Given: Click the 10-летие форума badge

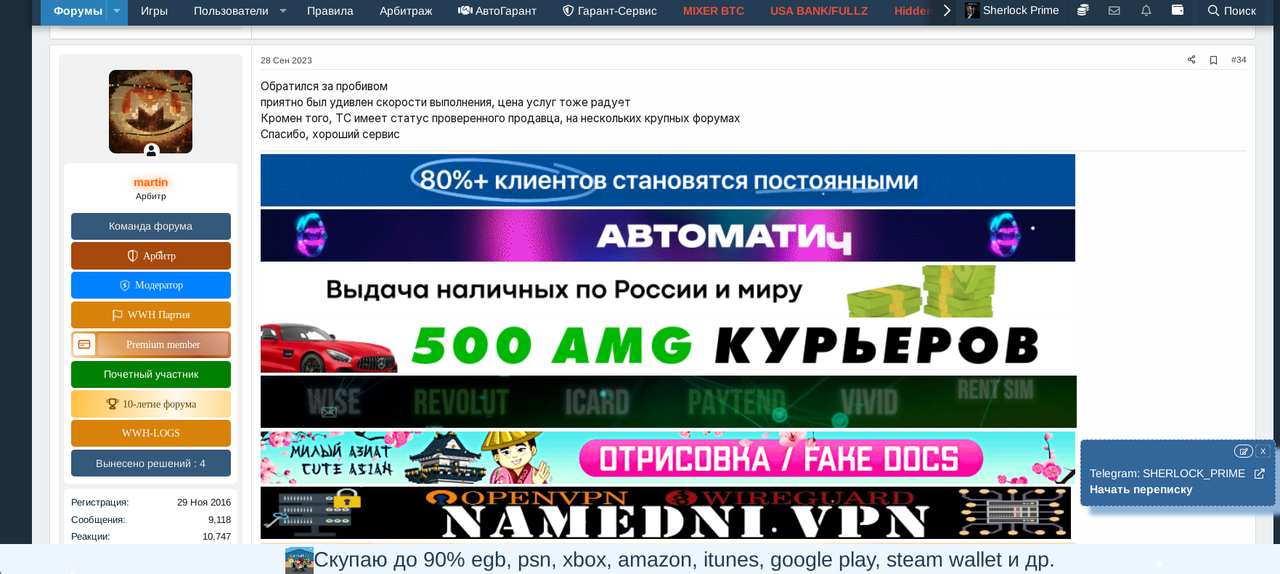Looking at the screenshot, I should click(x=151, y=404).
